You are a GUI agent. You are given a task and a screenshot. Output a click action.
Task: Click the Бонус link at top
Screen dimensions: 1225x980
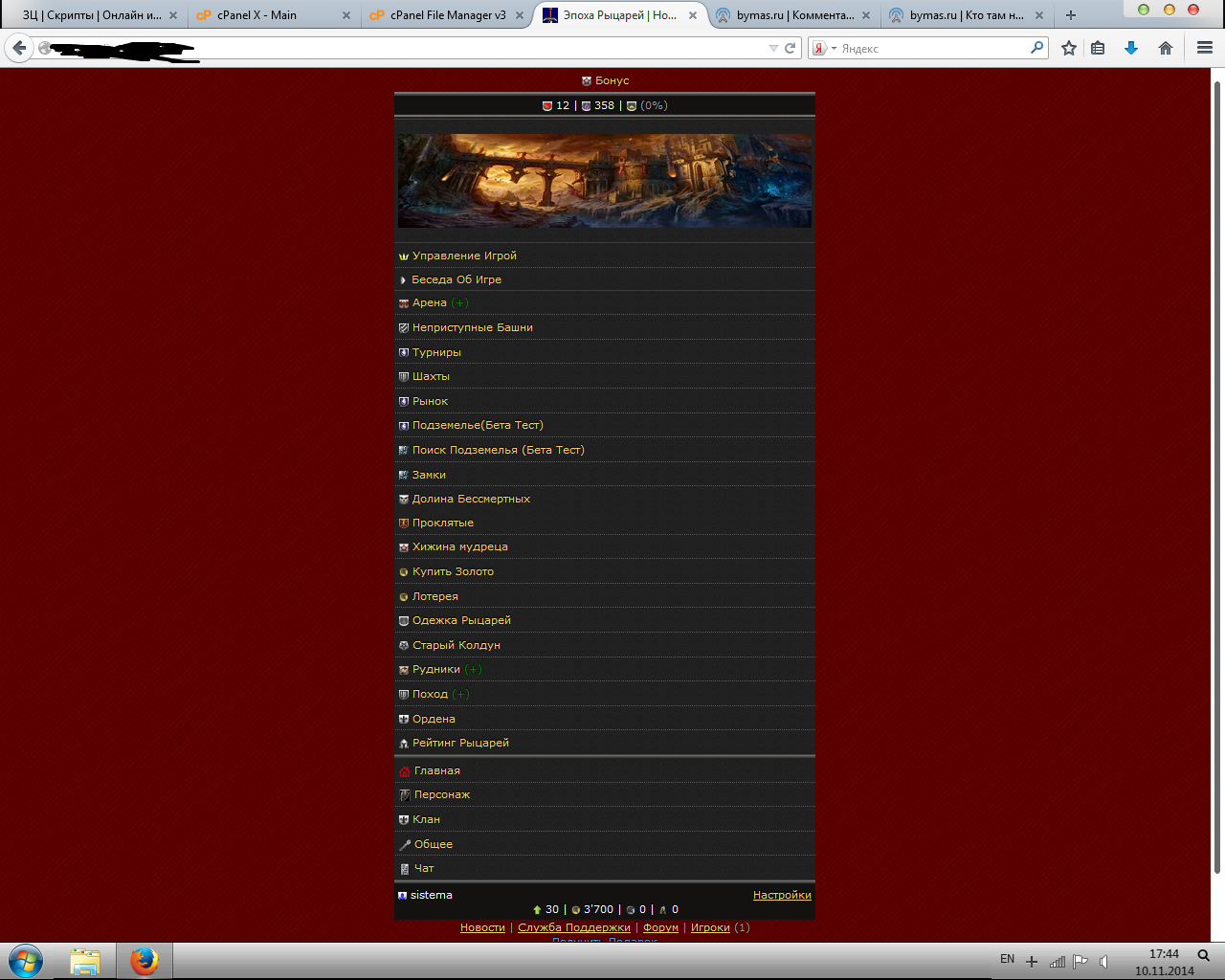click(612, 80)
